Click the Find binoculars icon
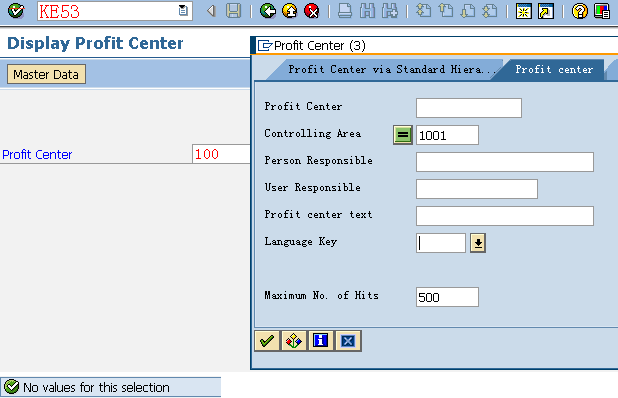This screenshot has height=398, width=618. pos(367,11)
